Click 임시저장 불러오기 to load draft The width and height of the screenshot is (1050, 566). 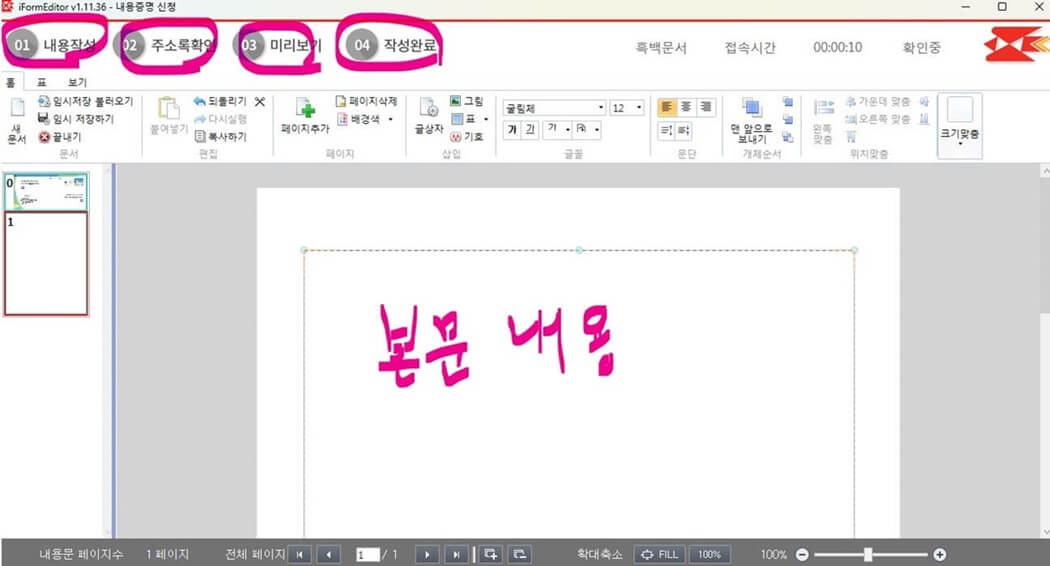coord(85,101)
